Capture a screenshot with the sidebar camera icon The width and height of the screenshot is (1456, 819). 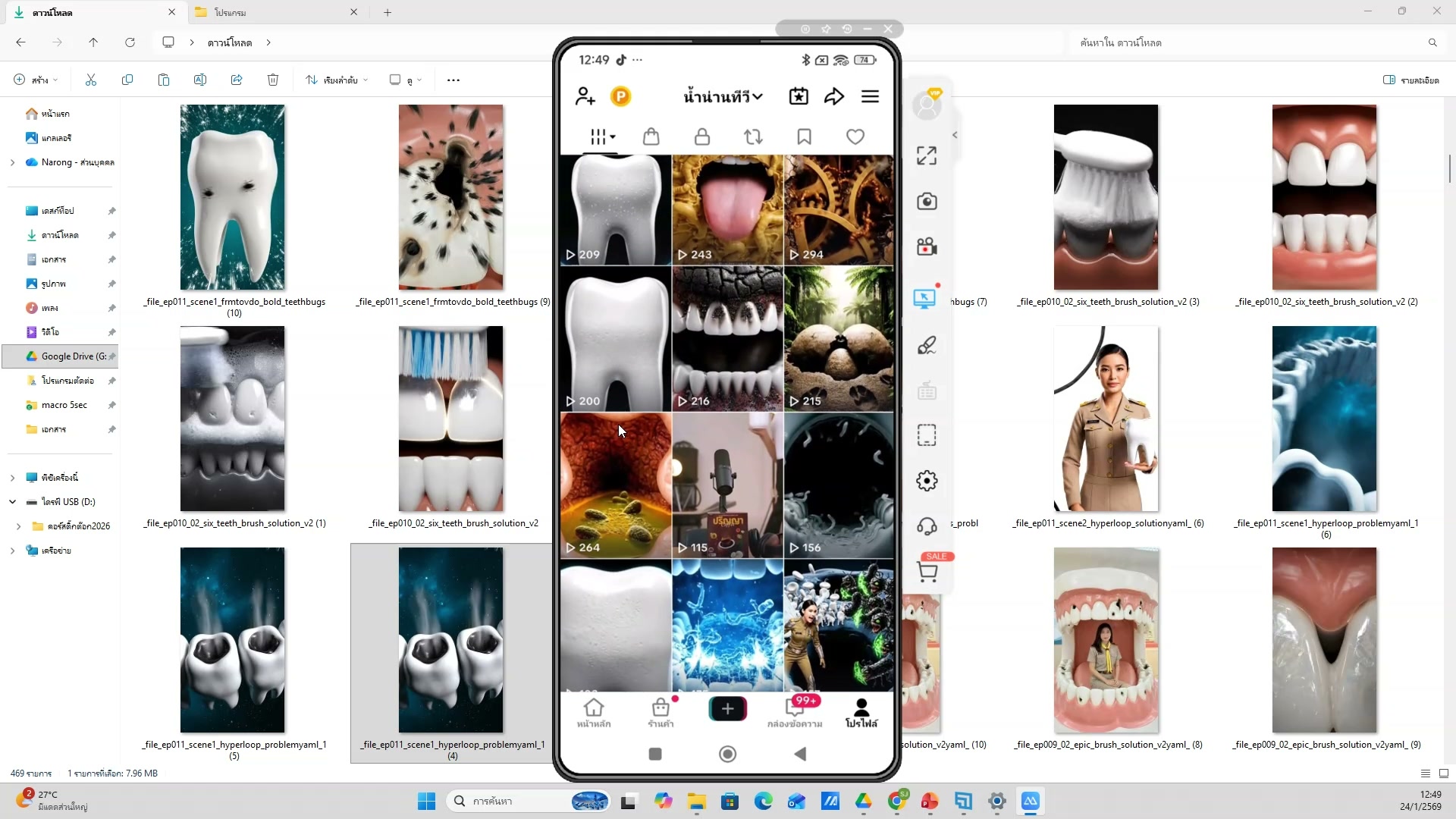[926, 202]
